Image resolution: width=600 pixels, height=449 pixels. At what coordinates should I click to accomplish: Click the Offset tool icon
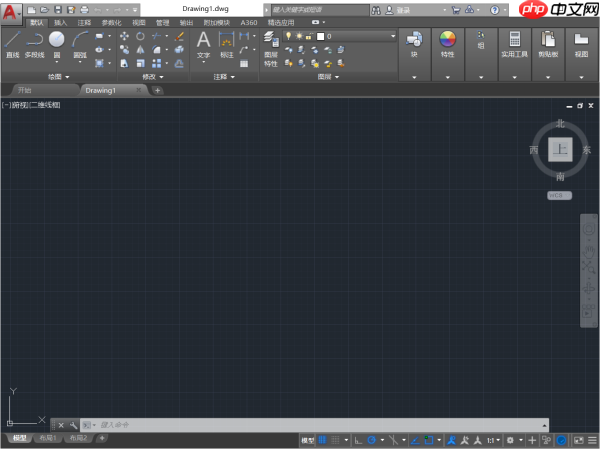click(x=179, y=63)
